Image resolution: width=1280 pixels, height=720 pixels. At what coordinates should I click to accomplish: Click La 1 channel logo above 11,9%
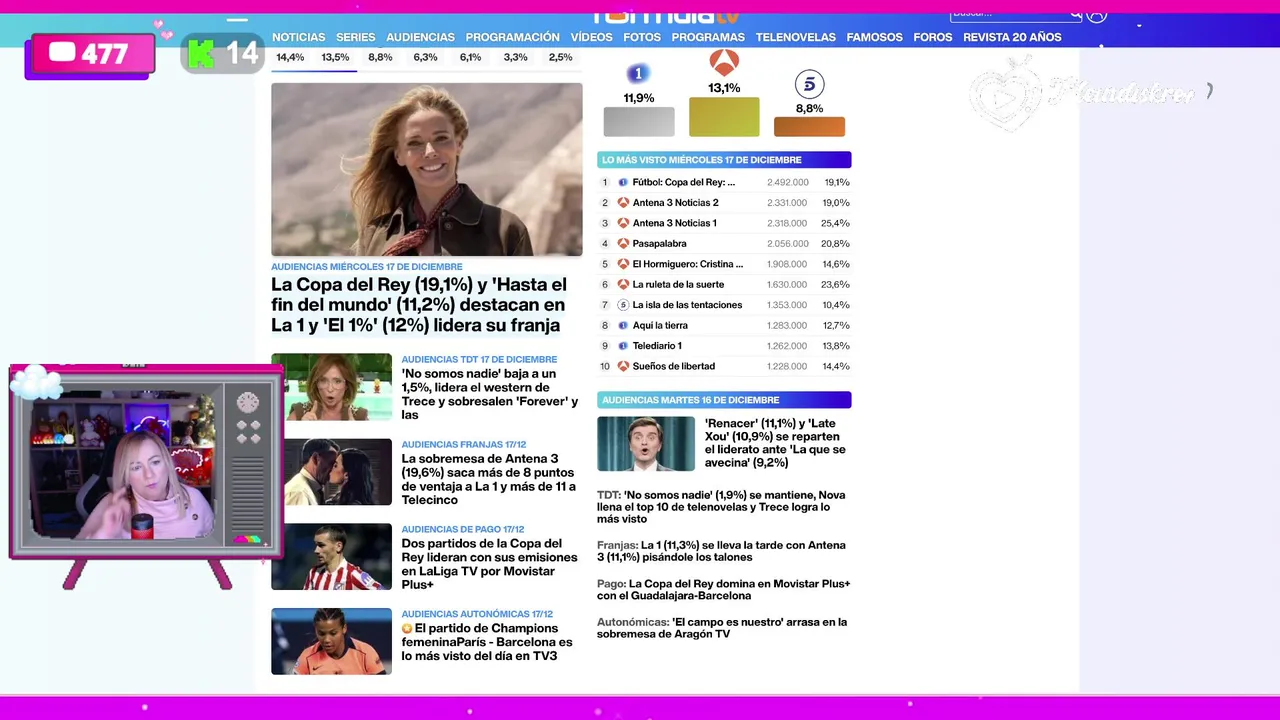coord(638,73)
